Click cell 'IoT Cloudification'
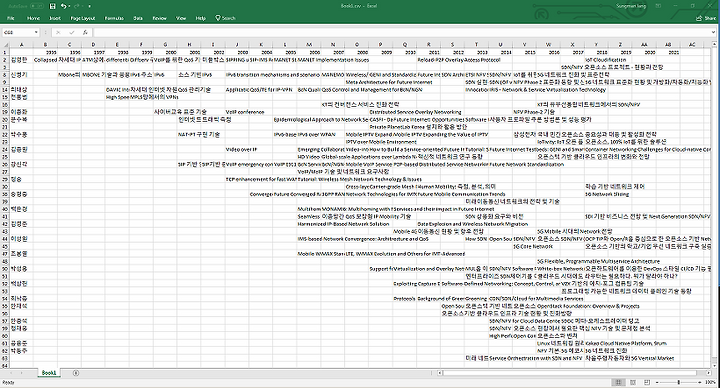This screenshot has width=720, height=388. (606, 60)
